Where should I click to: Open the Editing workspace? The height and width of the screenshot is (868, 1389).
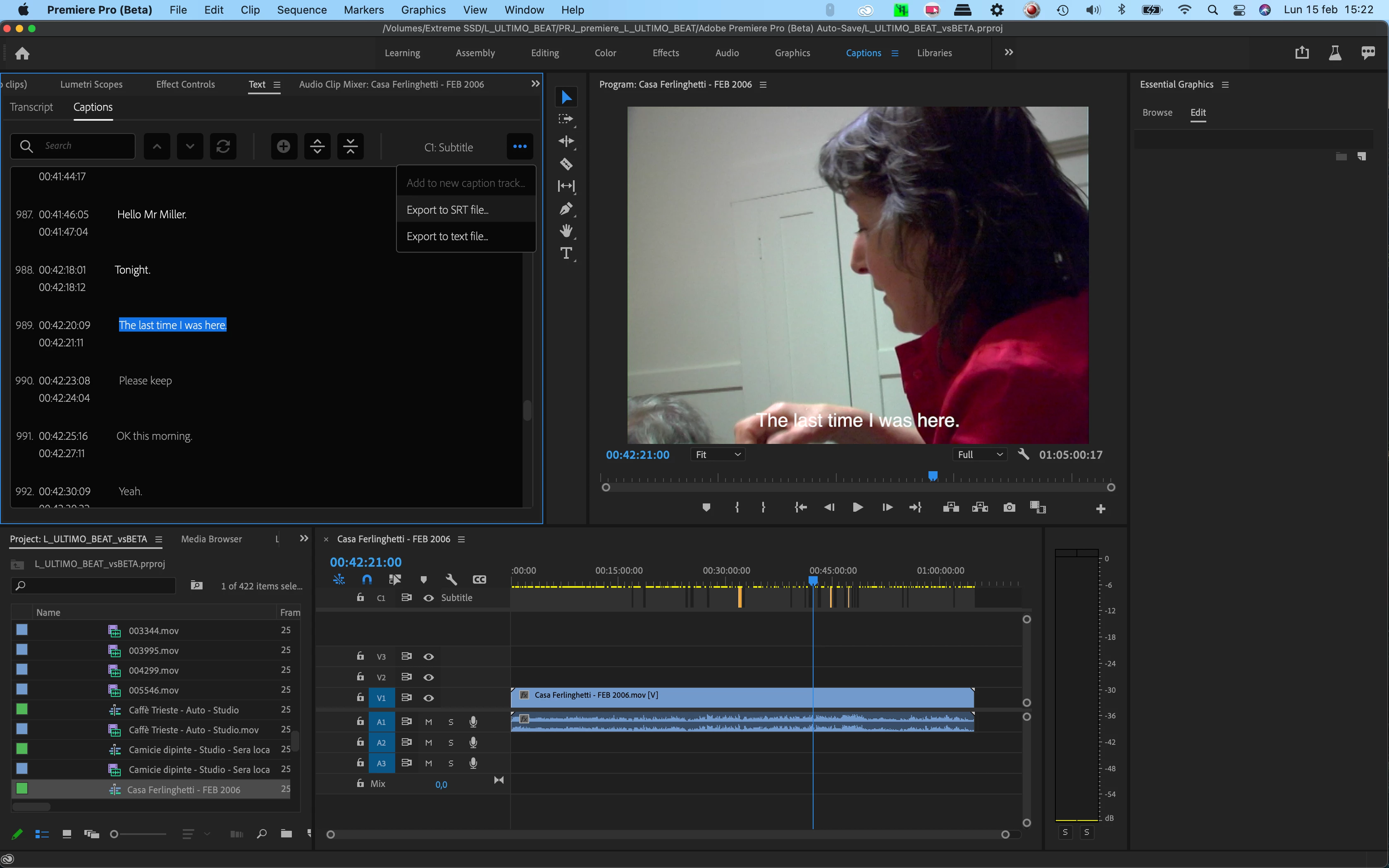(545, 53)
